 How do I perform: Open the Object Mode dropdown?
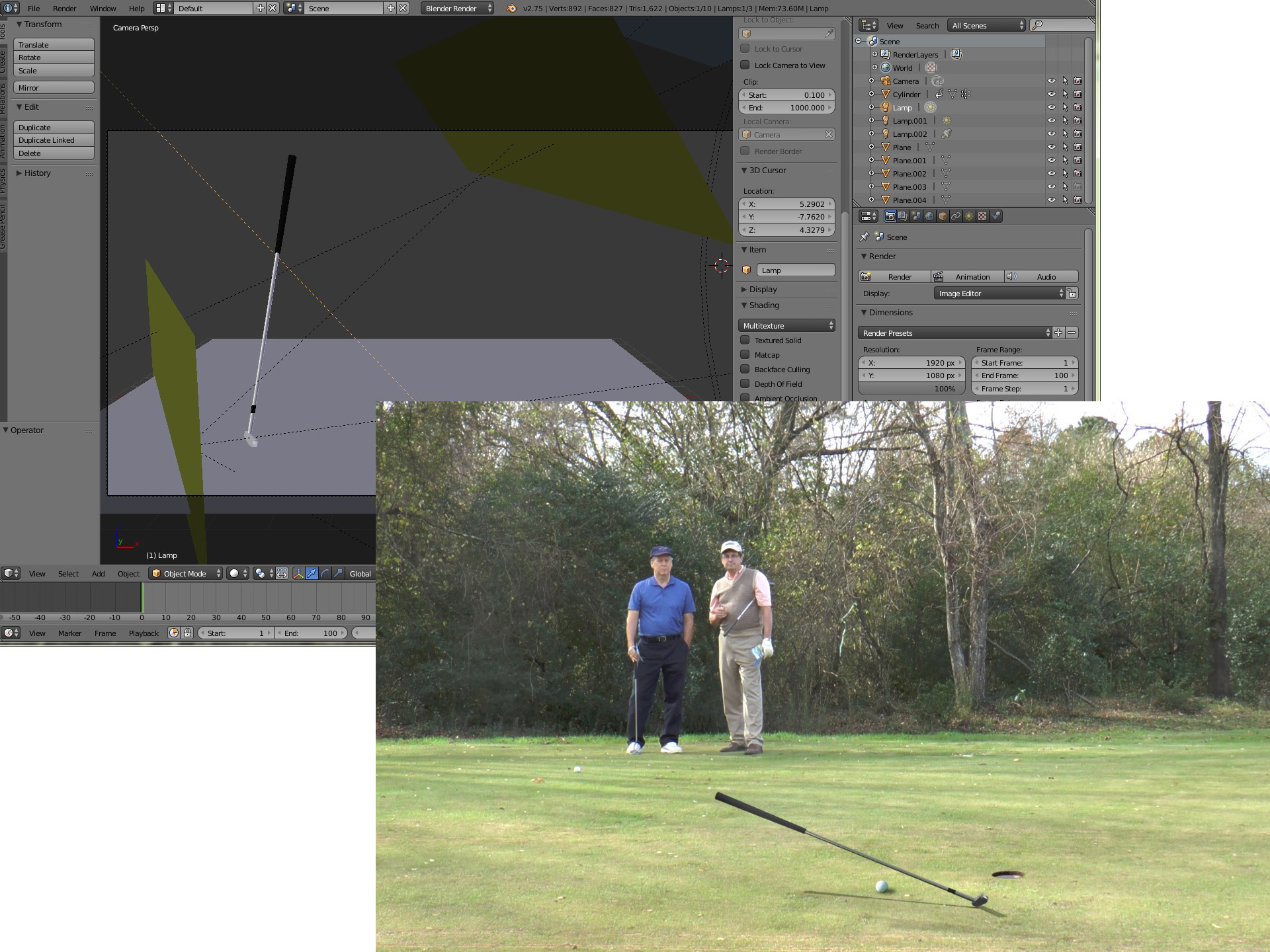[x=185, y=573]
